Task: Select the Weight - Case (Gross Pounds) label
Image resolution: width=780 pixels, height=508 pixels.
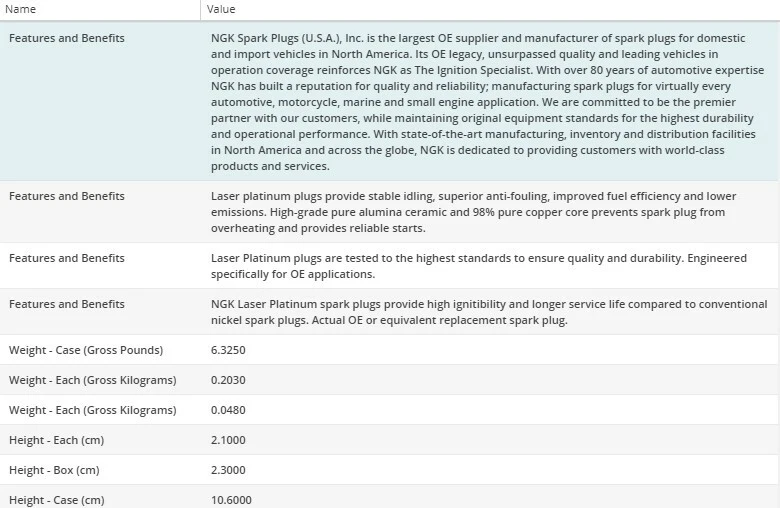Action: (x=86, y=350)
